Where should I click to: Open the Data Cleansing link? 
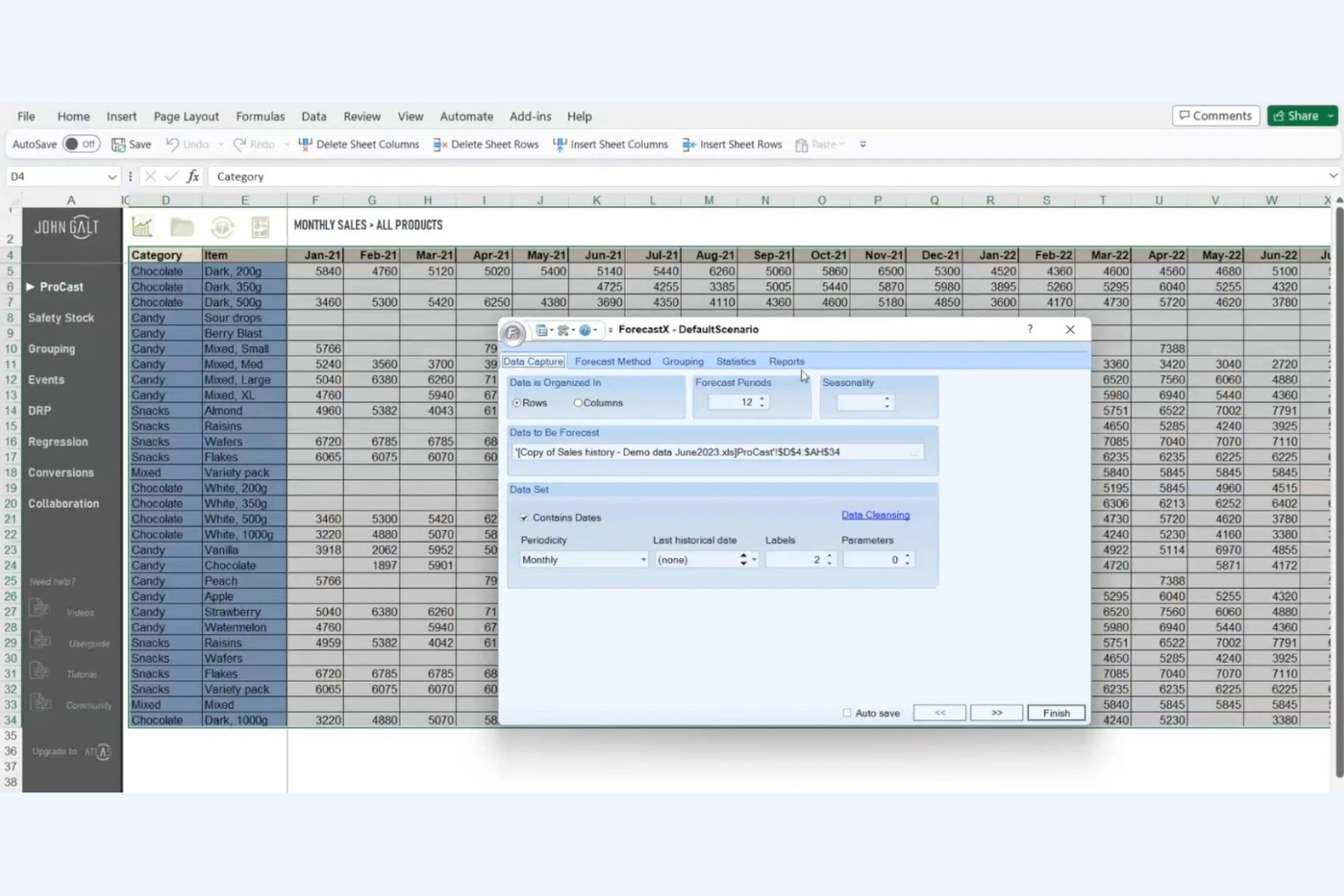[x=875, y=515]
